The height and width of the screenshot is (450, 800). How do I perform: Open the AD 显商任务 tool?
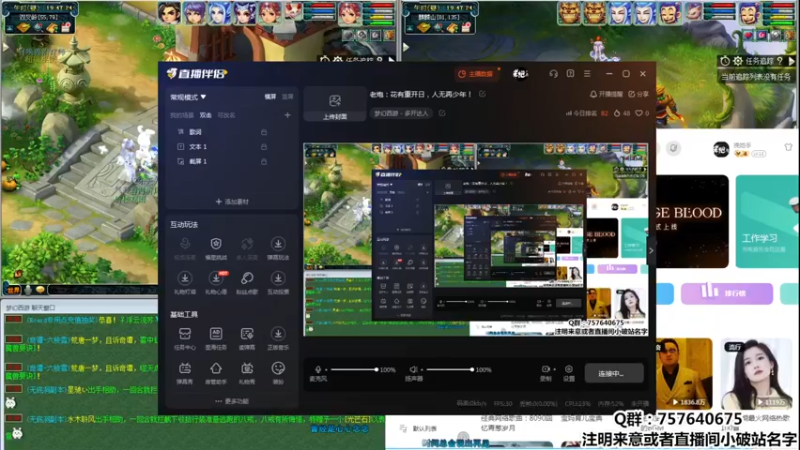point(216,334)
